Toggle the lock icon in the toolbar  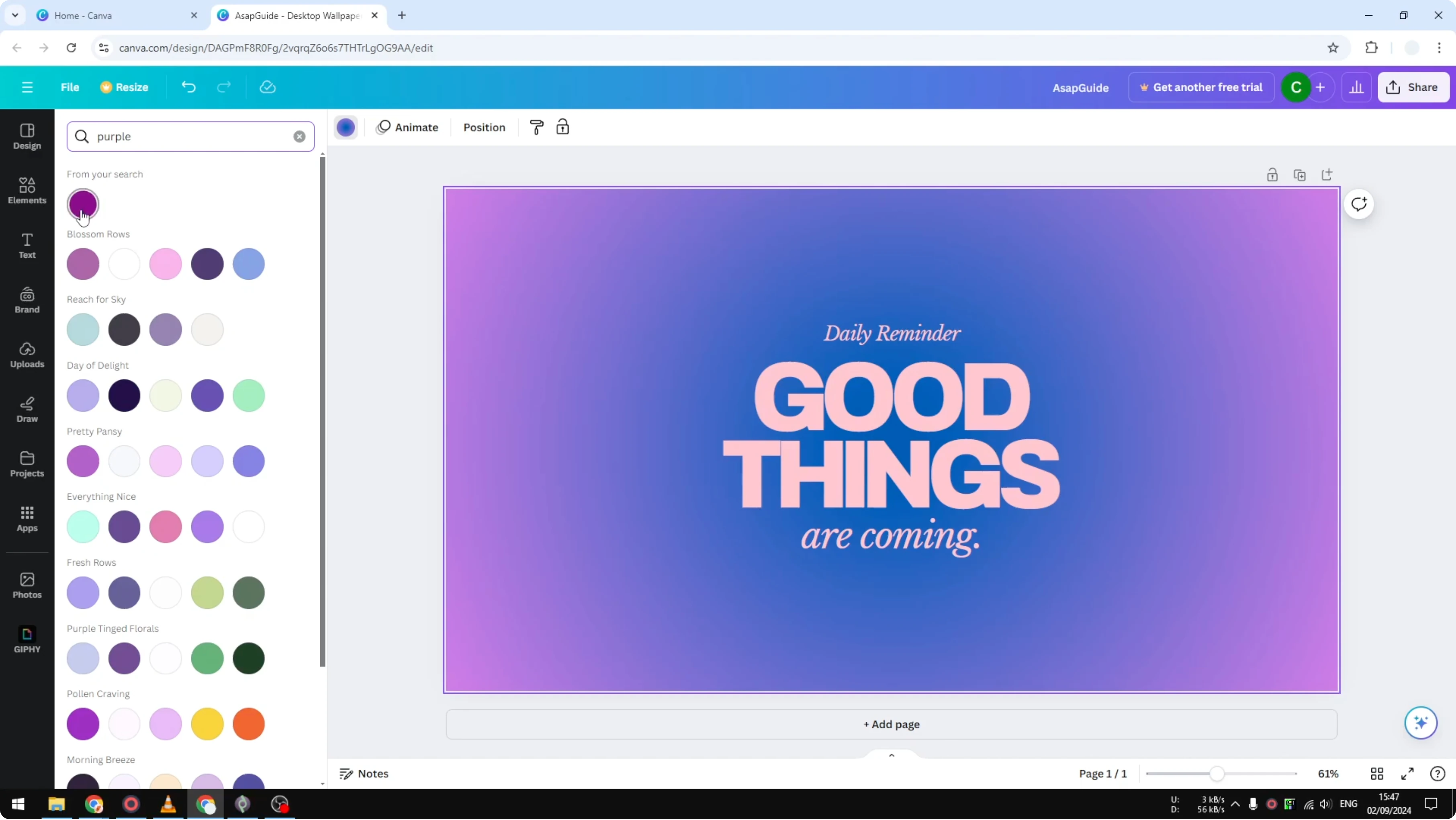pos(562,127)
